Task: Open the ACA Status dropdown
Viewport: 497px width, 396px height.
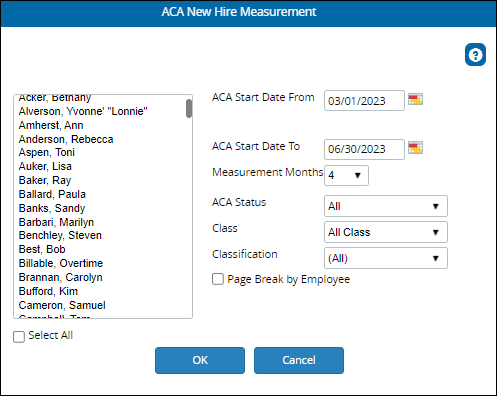Action: click(x=386, y=206)
